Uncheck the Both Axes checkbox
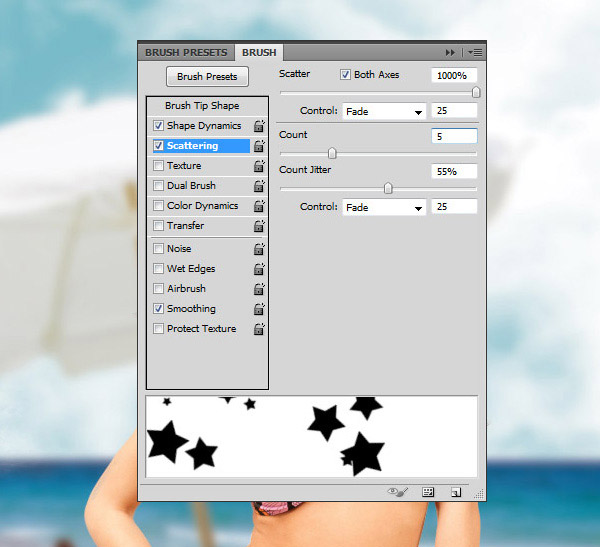The image size is (600, 547). click(345, 74)
